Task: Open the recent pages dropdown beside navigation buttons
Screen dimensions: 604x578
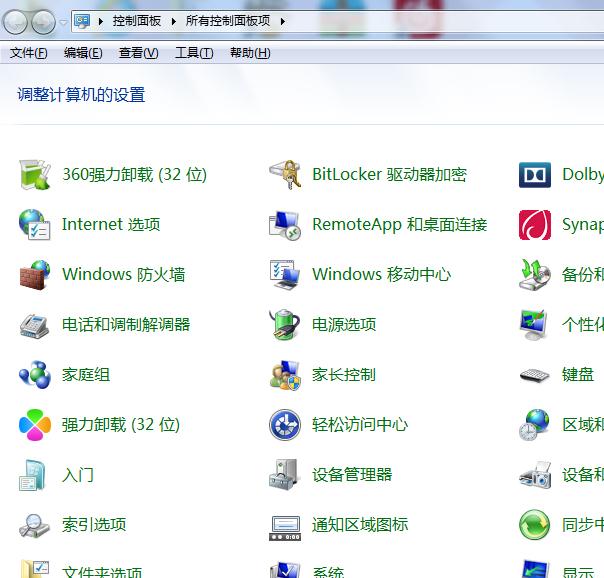Action: pyautogui.click(x=64, y=21)
